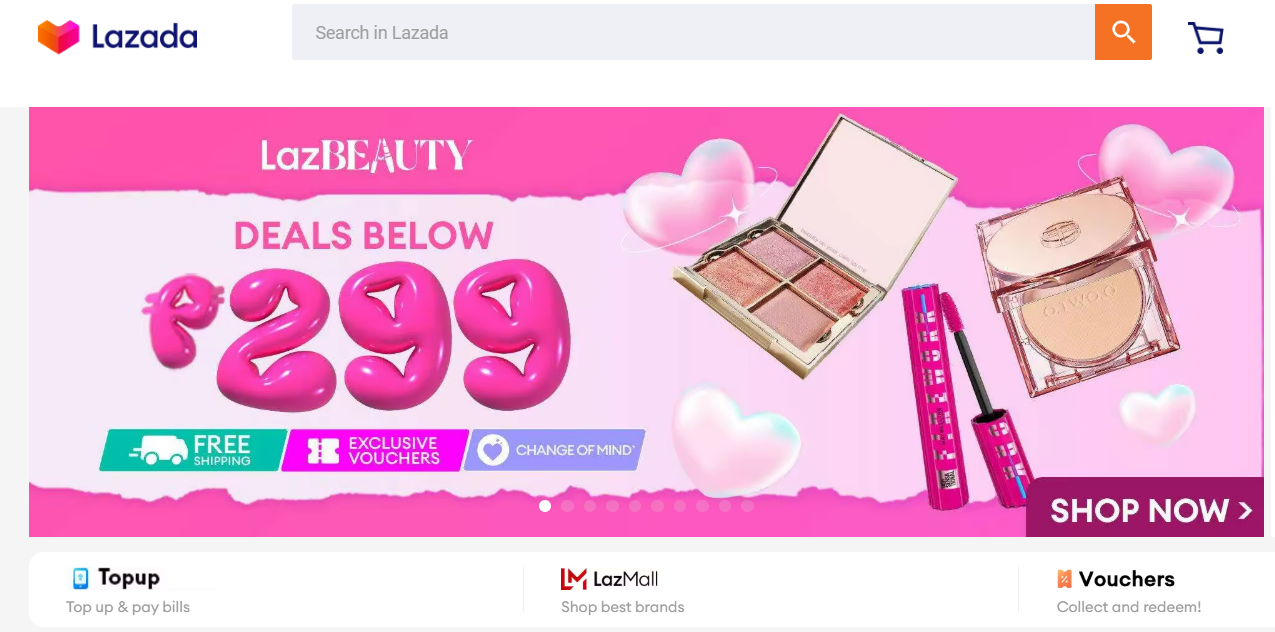Click the LazMall LM logo icon
This screenshot has width=1275, height=632.
[x=573, y=579]
